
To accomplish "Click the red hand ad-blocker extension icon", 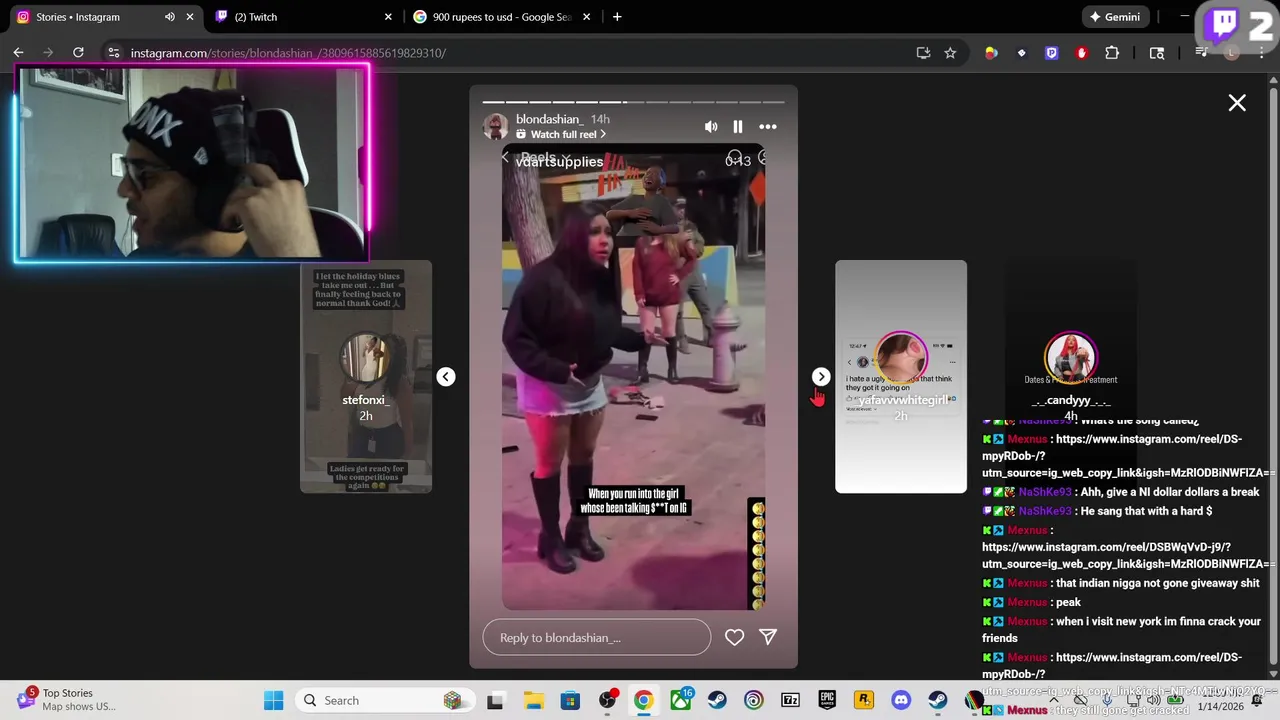I will click(x=1081, y=53).
